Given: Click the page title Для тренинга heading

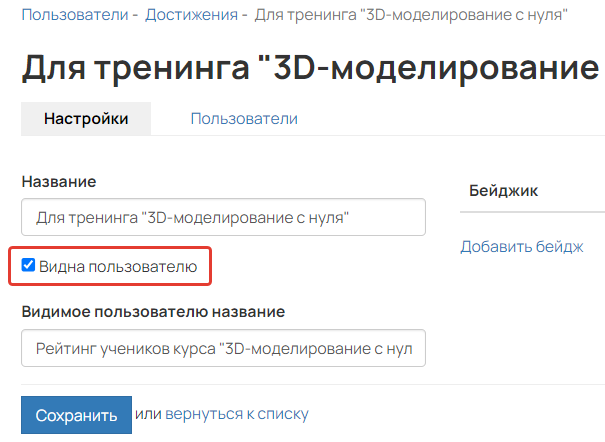Looking at the screenshot, I should tap(311, 68).
